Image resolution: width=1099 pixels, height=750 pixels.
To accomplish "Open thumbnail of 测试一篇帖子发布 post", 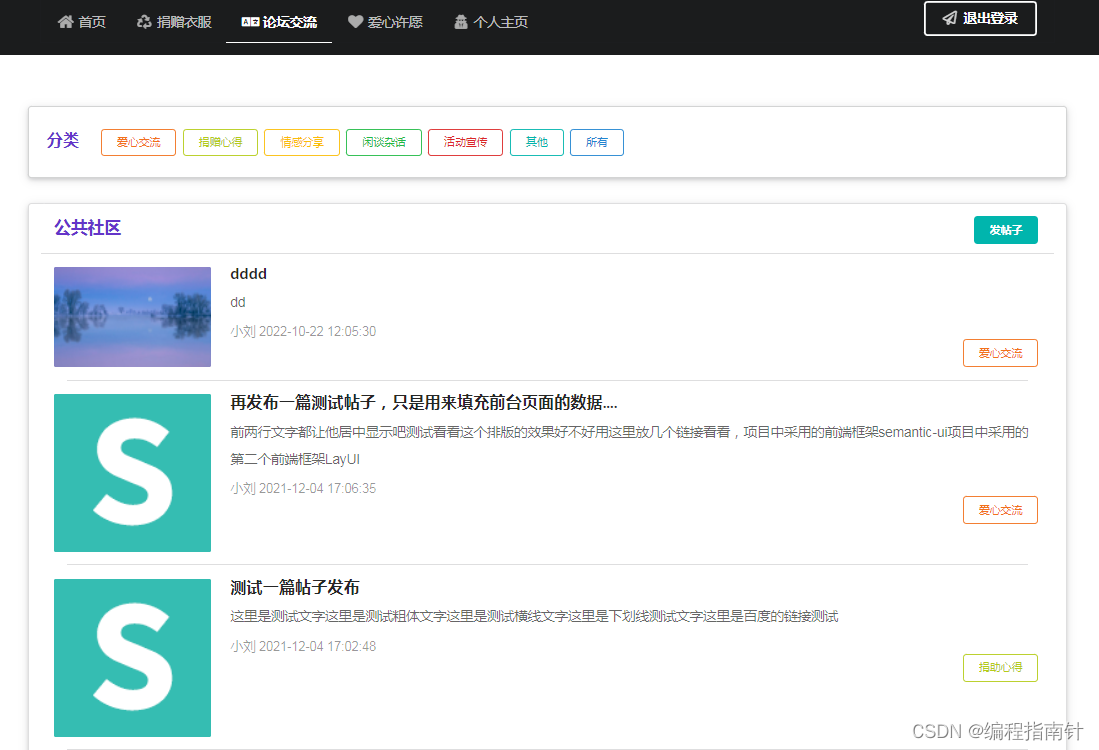I will (x=132, y=658).
